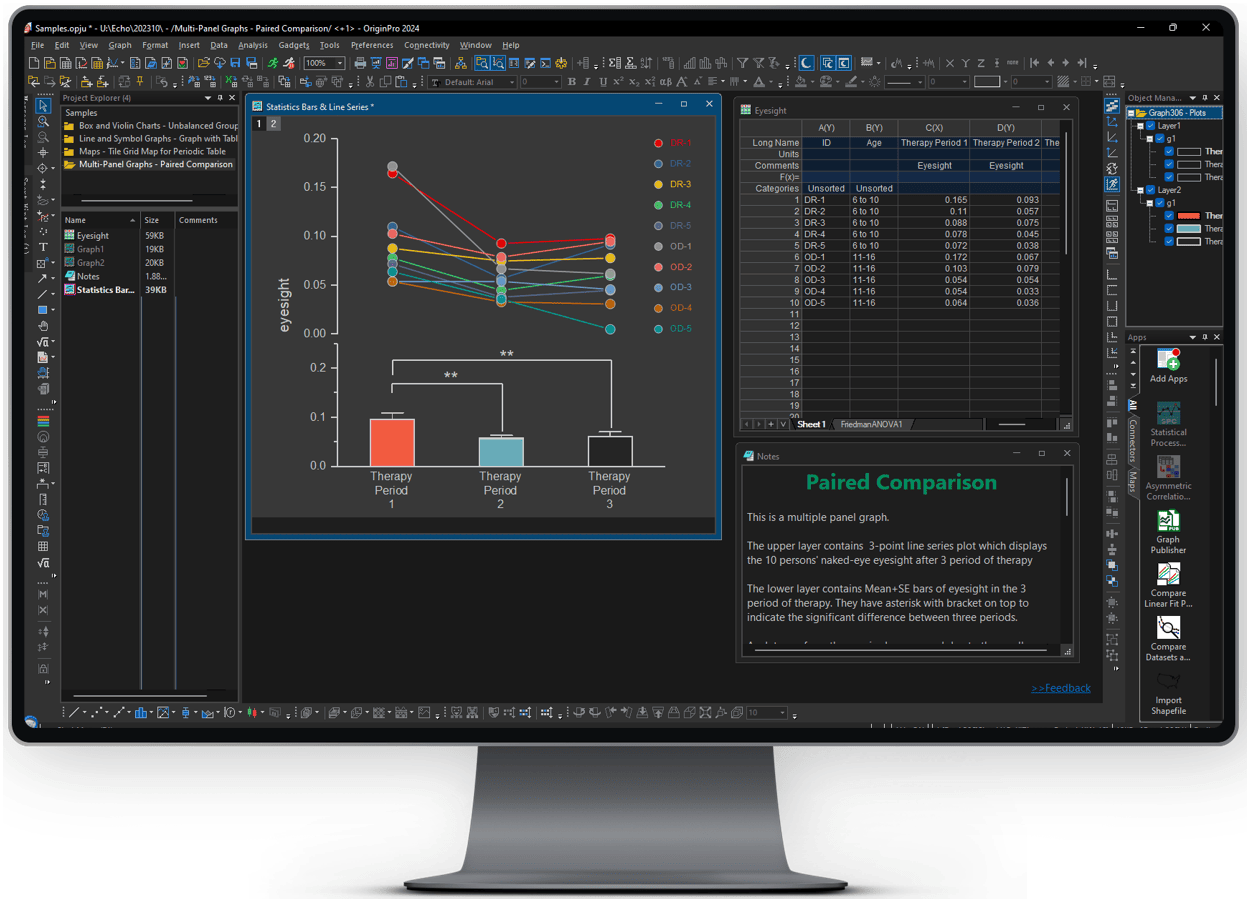The height and width of the screenshot is (902, 1250).
Task: Toggle first Therapy plot checkbox under Layer1
Action: pyautogui.click(x=1169, y=151)
